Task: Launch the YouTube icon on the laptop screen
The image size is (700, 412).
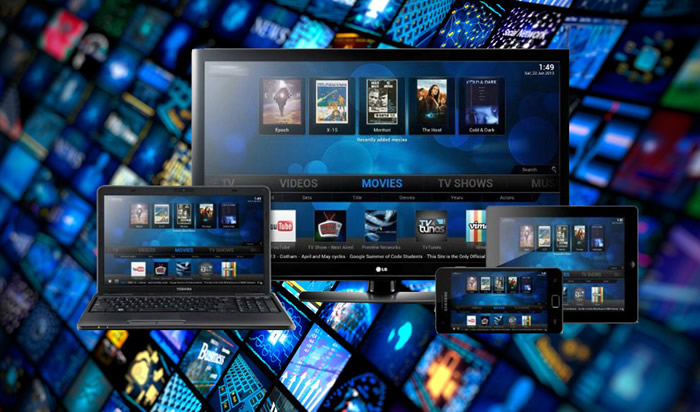Action: pyautogui.click(x=138, y=269)
